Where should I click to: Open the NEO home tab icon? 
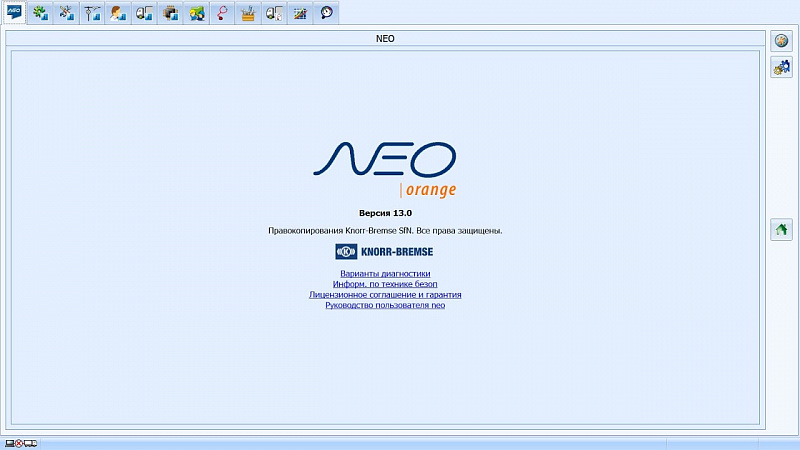click(x=14, y=12)
